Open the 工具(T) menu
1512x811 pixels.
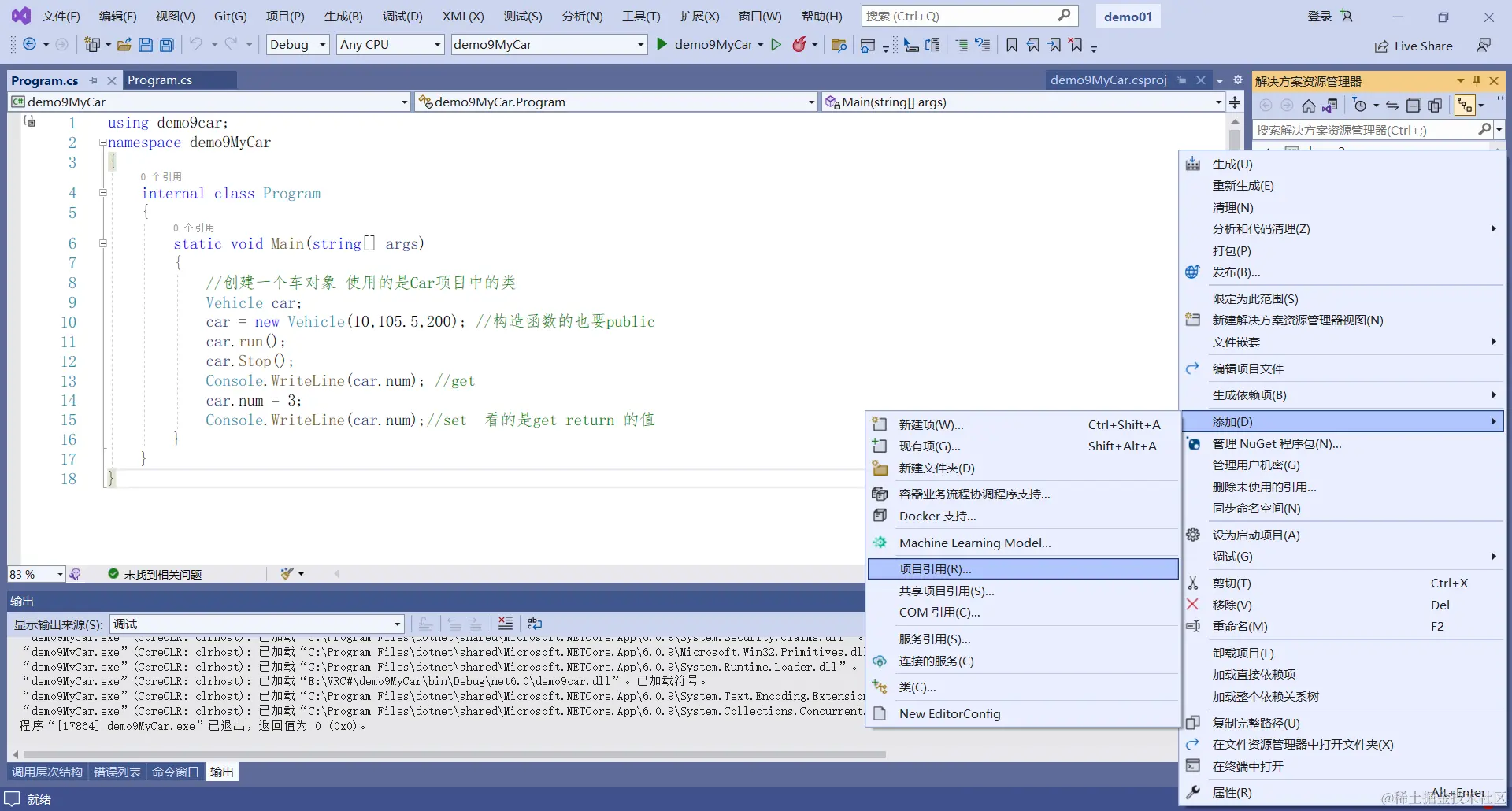641,17
